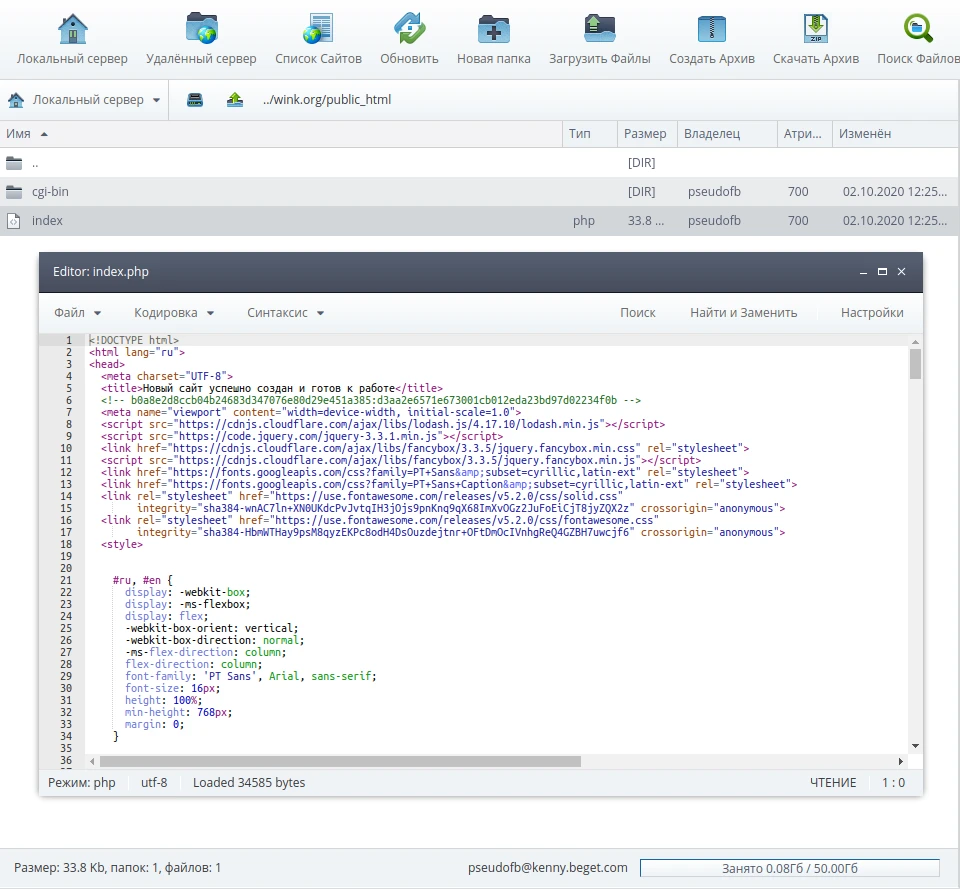This screenshot has height=889, width=960.
Task: Open Поиск Файлов file search
Action: [x=917, y=29]
